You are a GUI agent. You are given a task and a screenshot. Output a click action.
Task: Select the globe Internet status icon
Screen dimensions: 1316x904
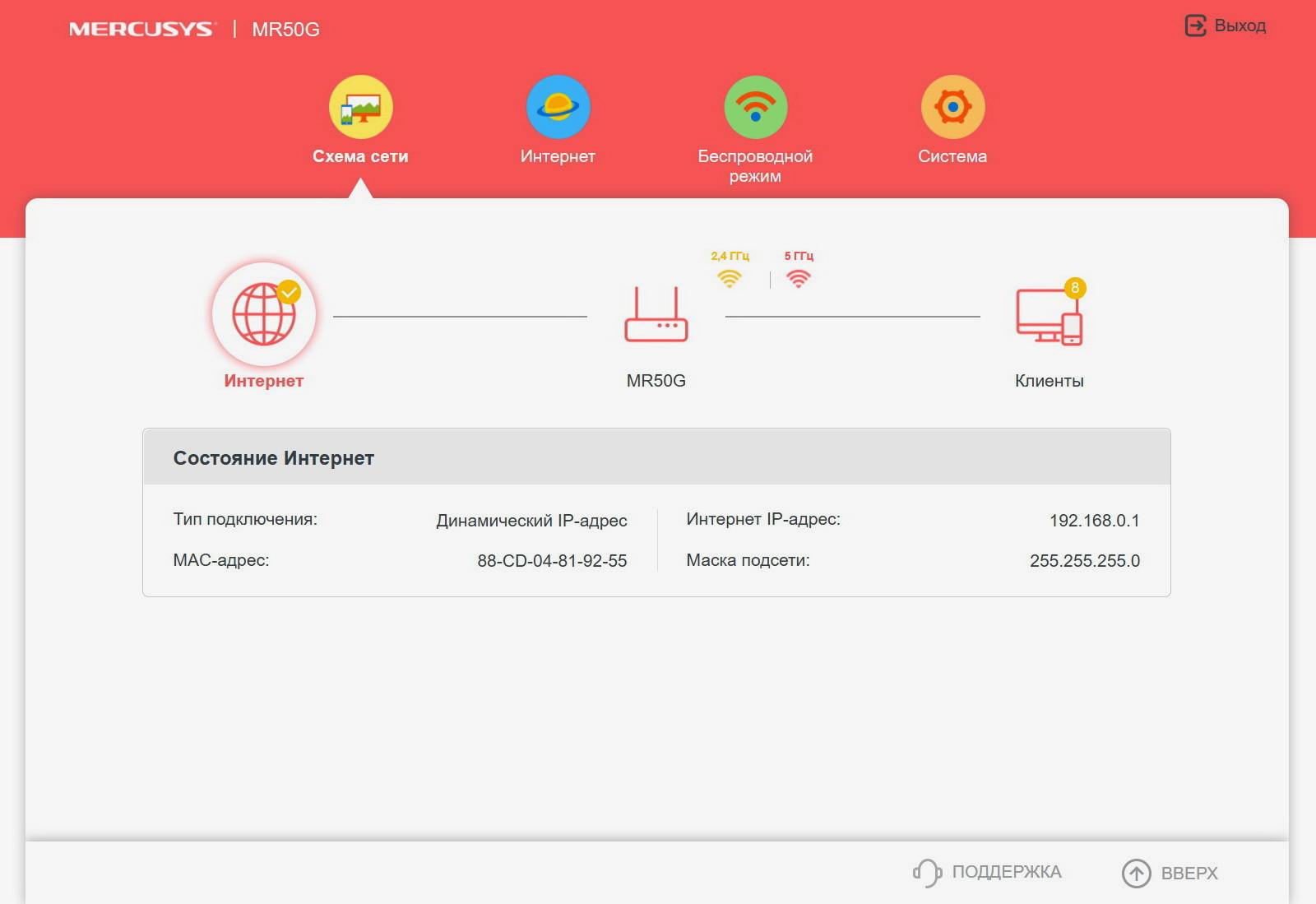pos(263,314)
